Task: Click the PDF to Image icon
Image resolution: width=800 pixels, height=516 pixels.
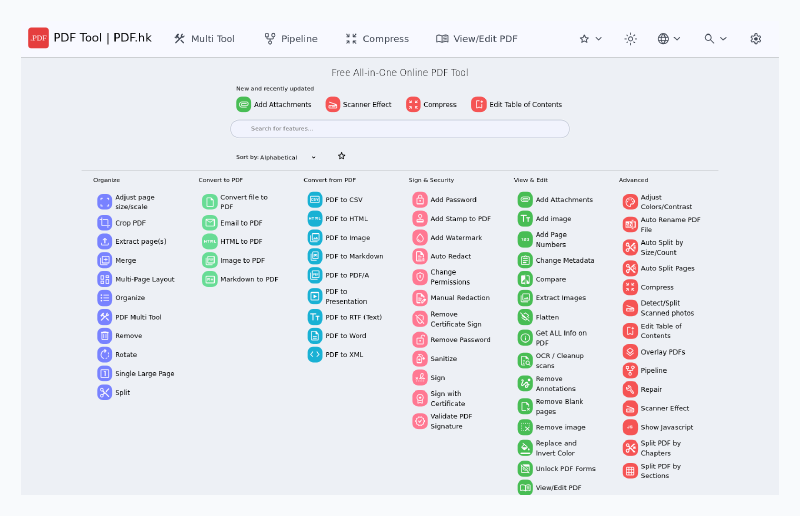Action: coord(315,237)
